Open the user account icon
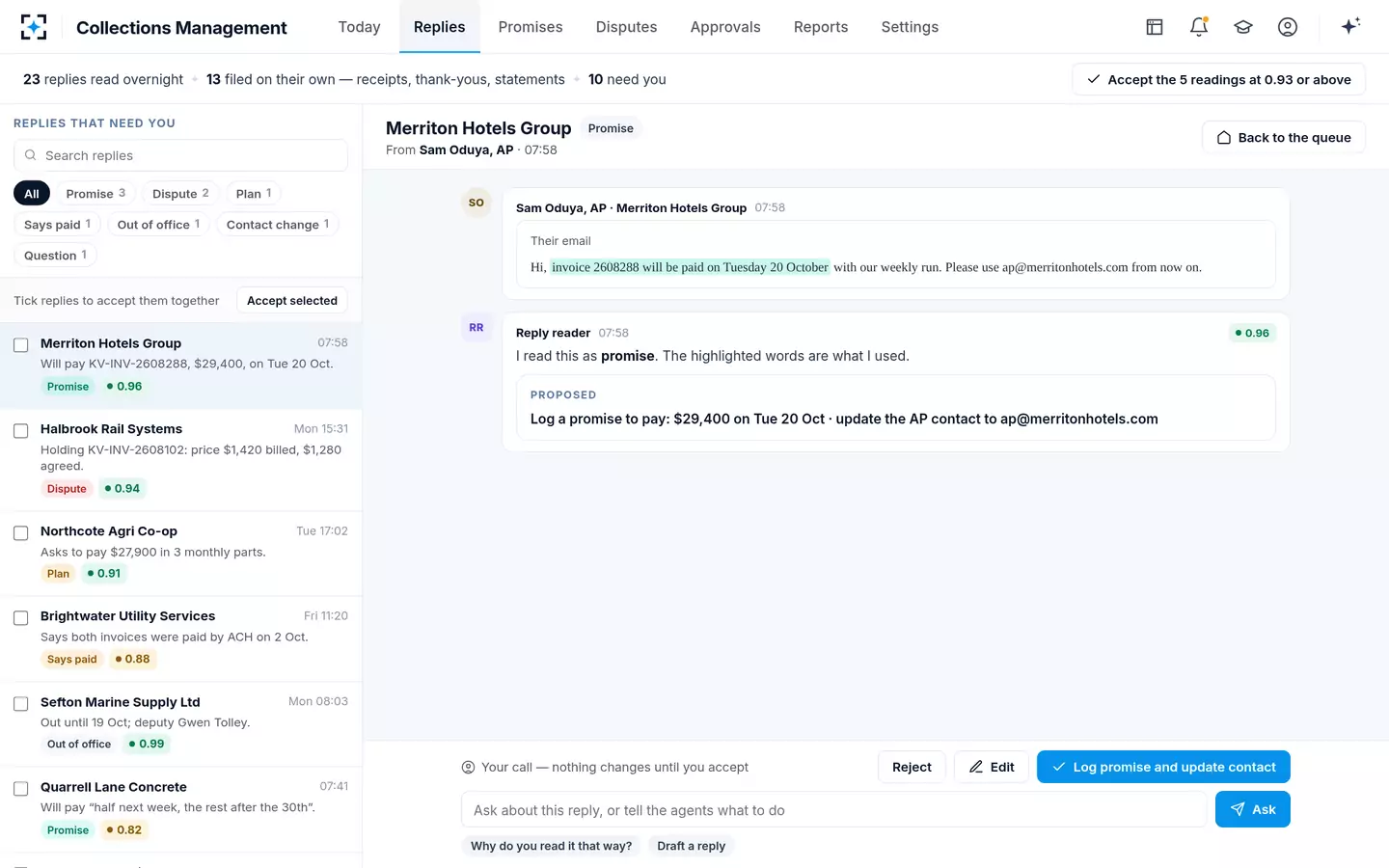1389x868 pixels. [1288, 27]
